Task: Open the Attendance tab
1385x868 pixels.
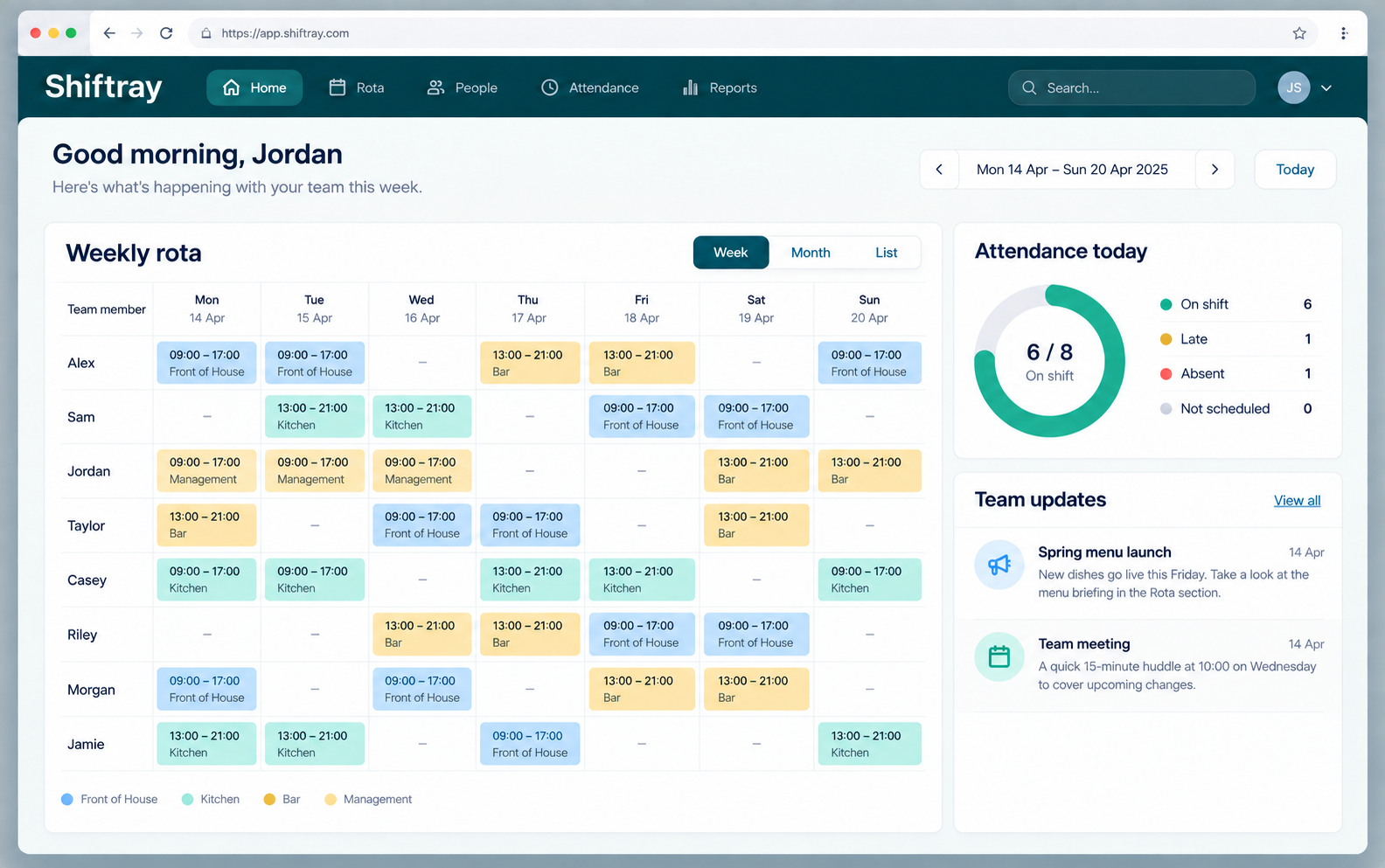Action: 590,87
